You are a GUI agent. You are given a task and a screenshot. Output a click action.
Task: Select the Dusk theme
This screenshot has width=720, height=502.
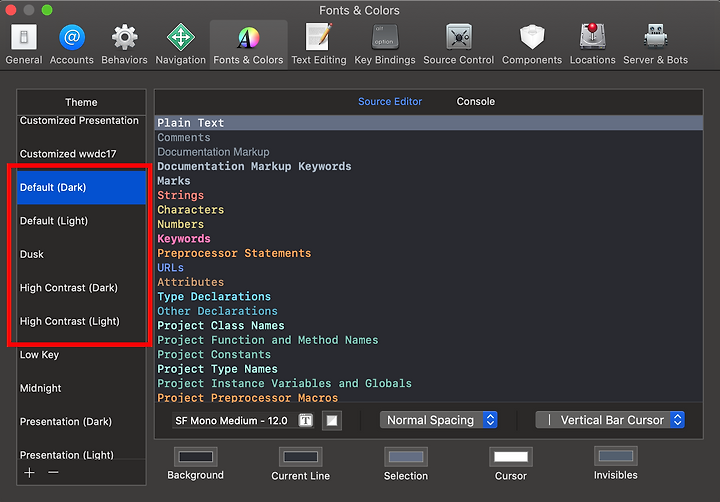(x=81, y=254)
